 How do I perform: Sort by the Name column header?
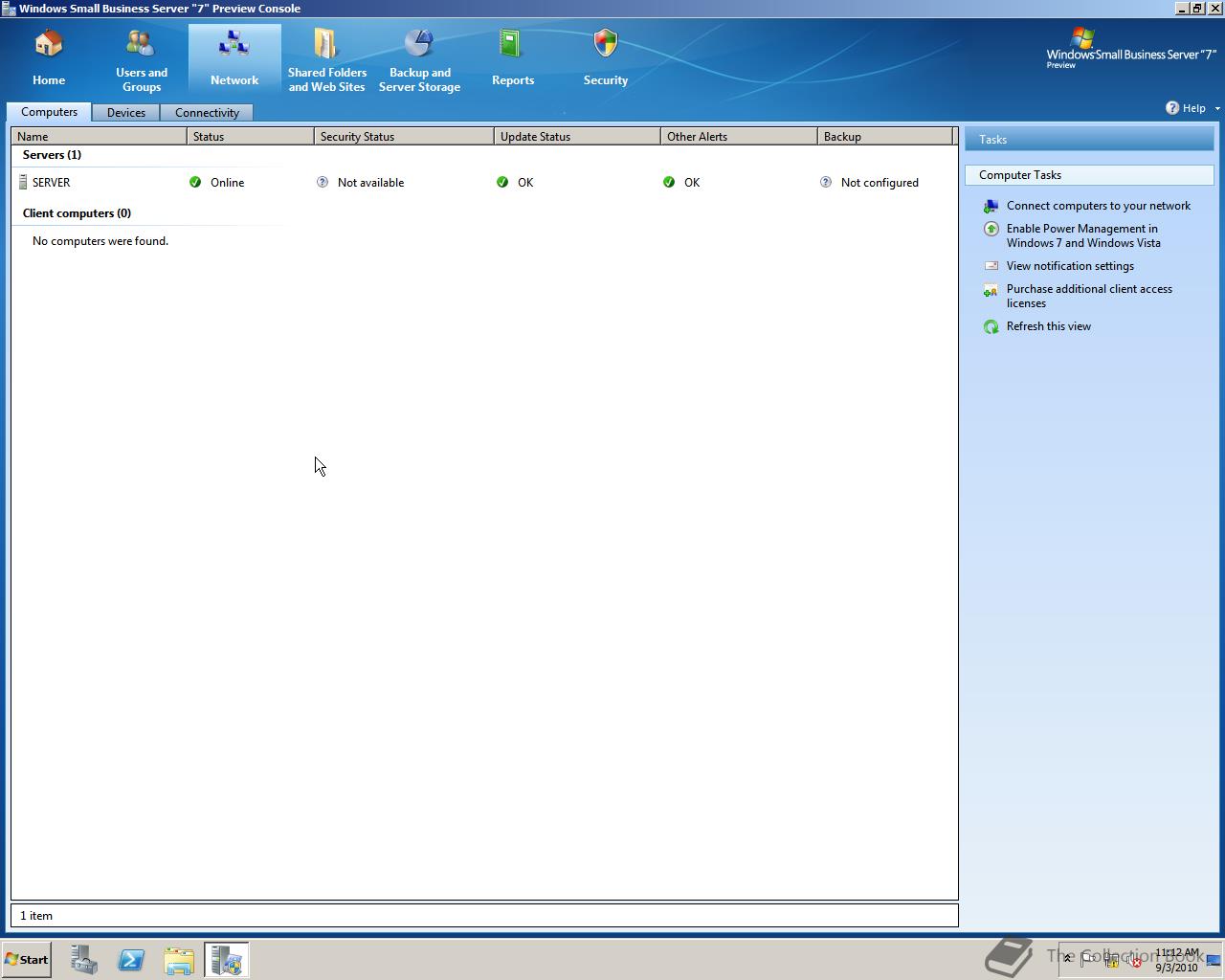coord(100,137)
